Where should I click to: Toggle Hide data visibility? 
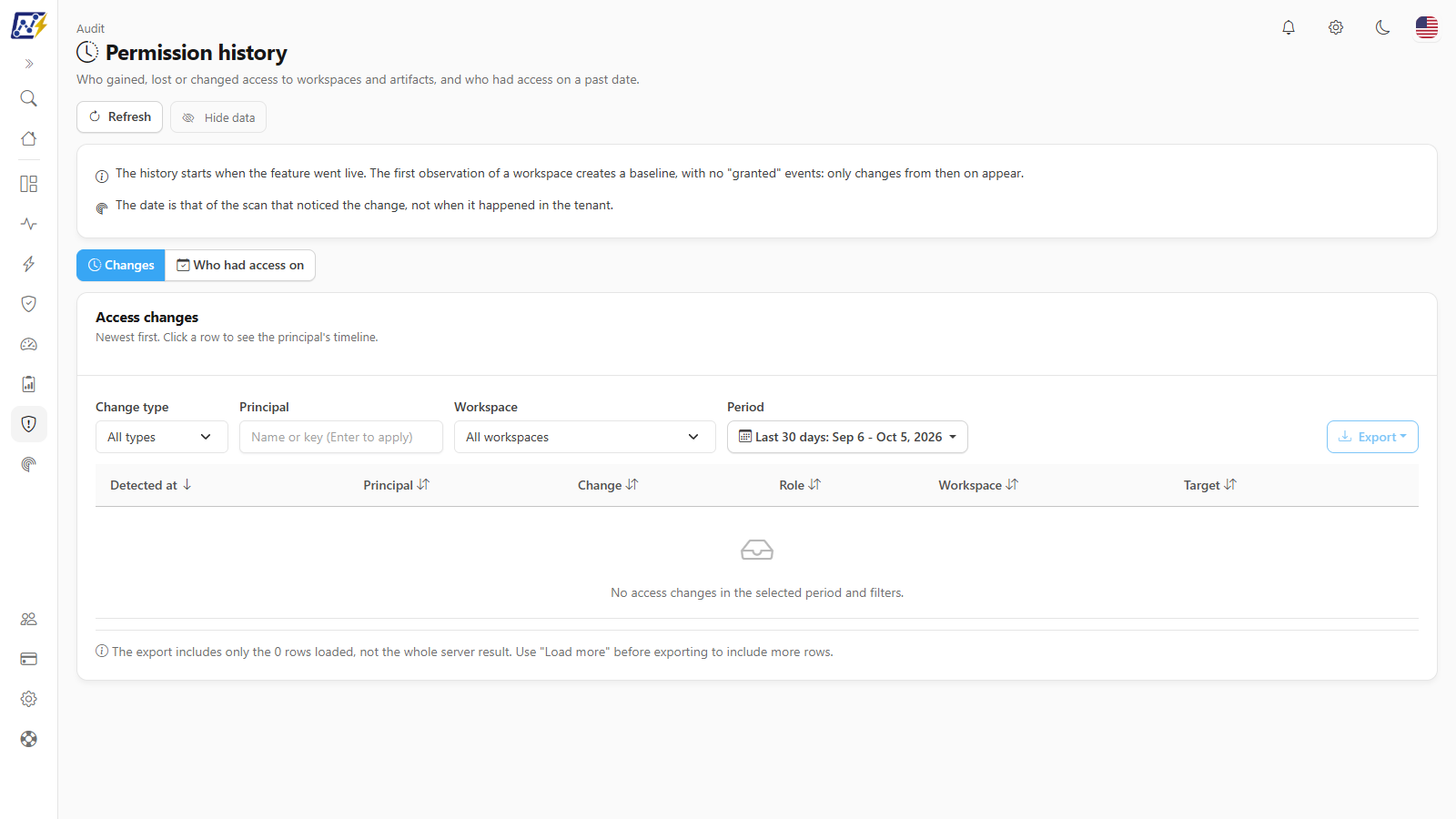click(218, 117)
